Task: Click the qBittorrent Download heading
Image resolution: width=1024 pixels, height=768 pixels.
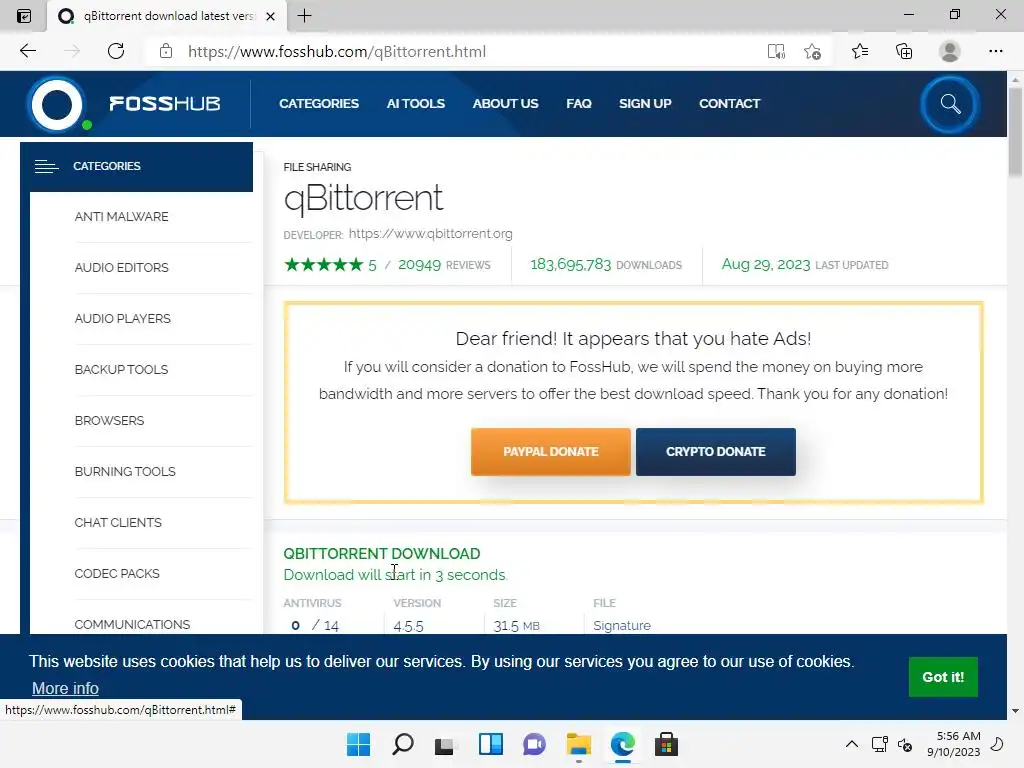Action: point(382,554)
